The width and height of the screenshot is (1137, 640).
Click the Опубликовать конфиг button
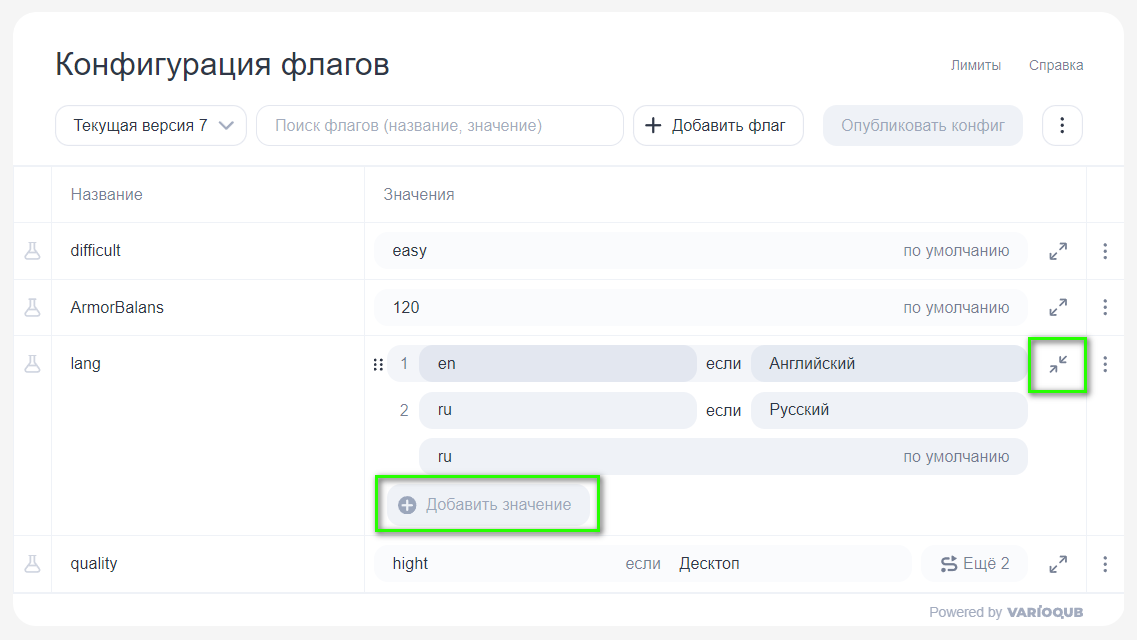[x=922, y=125]
